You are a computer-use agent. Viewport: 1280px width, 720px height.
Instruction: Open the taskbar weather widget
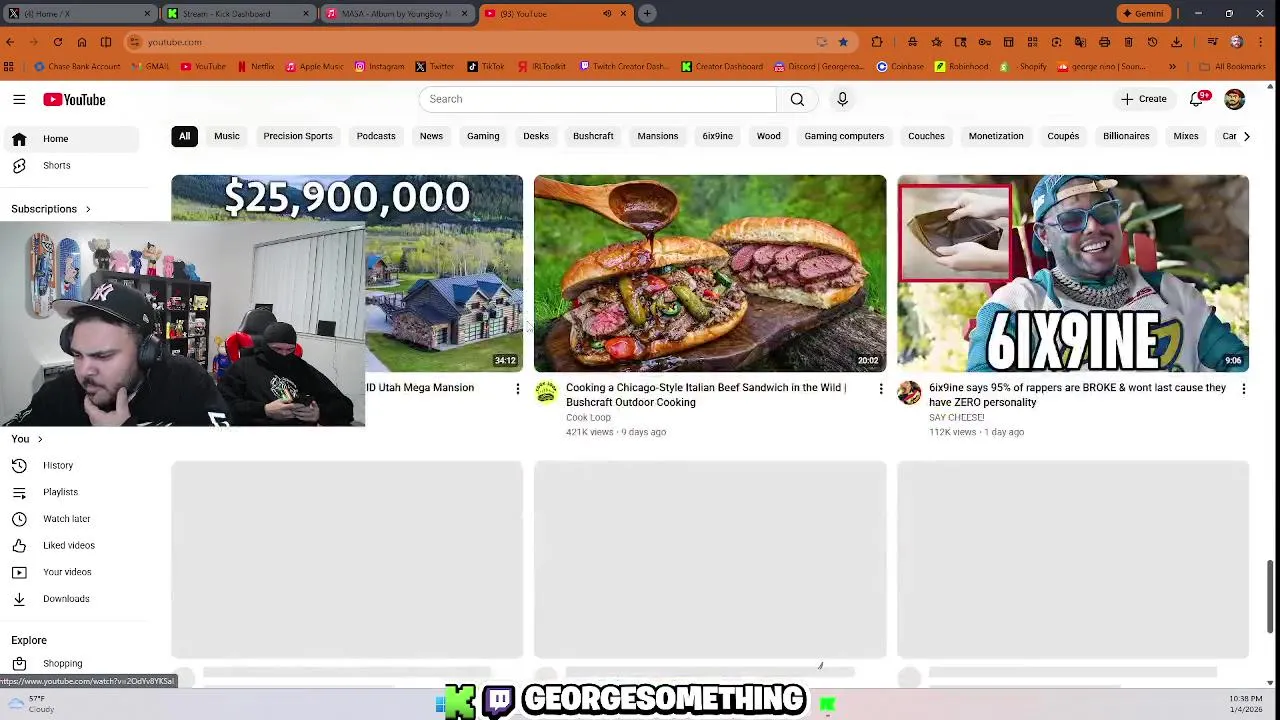tap(30, 704)
